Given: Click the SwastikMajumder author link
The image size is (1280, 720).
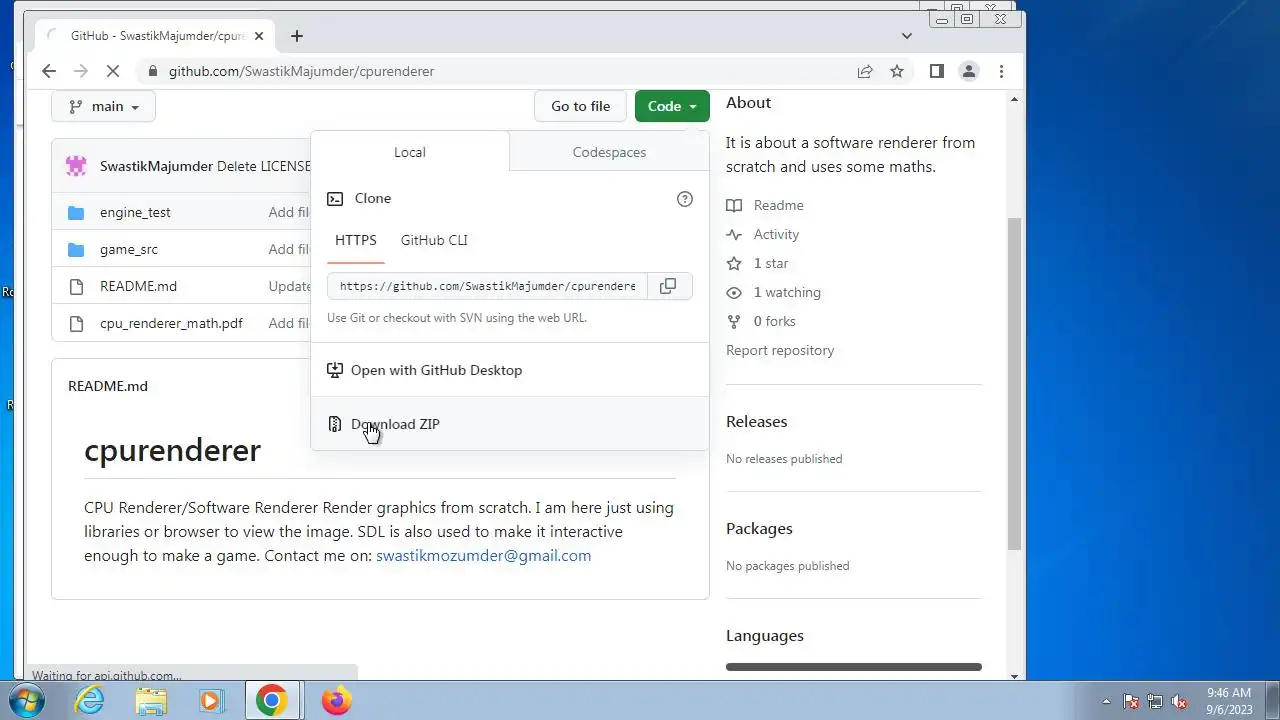Looking at the screenshot, I should tap(156, 166).
